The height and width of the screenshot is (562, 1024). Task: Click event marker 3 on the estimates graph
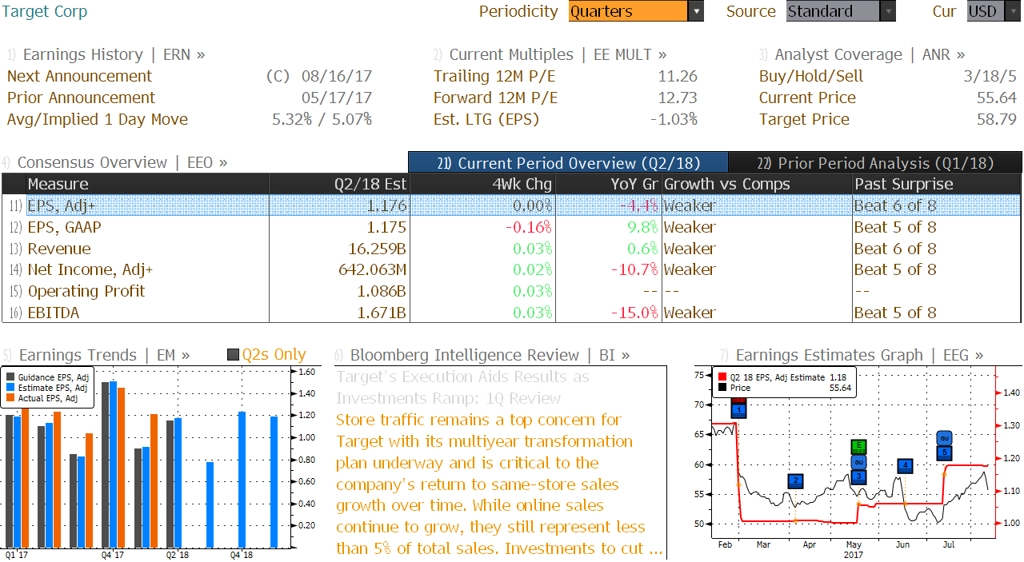[859, 476]
